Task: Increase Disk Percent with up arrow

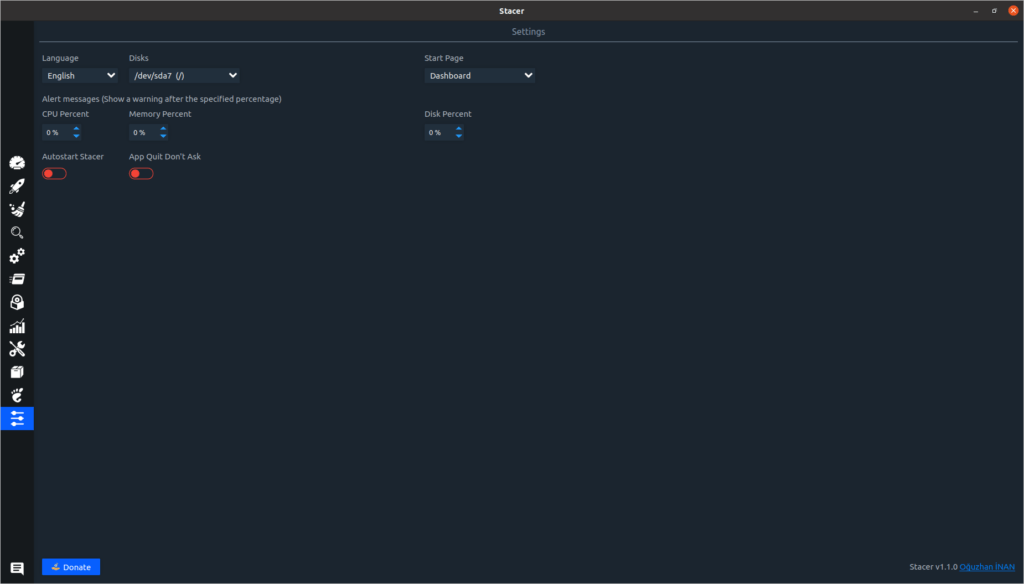Action: coord(458,129)
